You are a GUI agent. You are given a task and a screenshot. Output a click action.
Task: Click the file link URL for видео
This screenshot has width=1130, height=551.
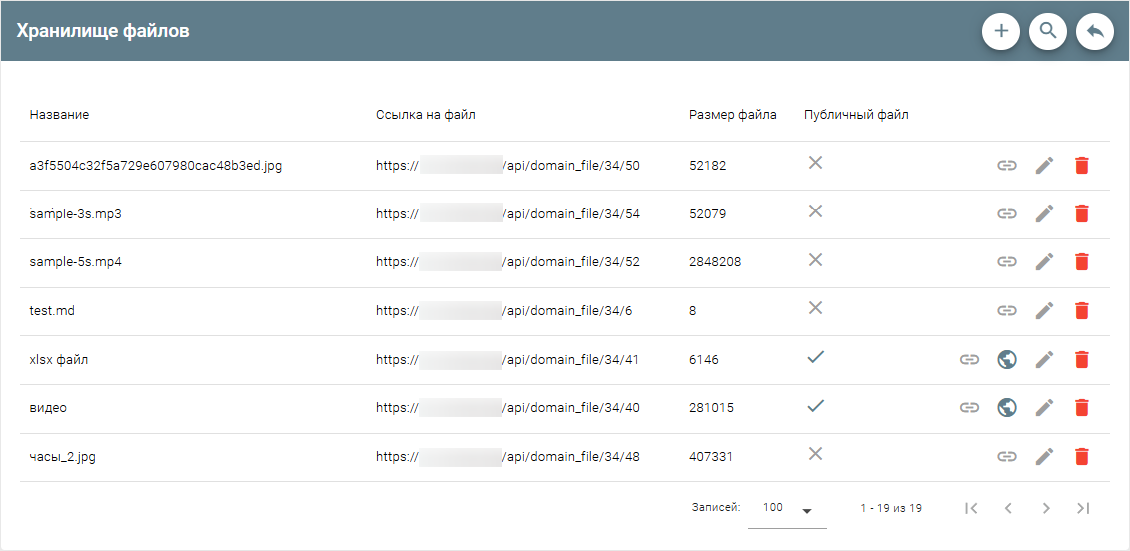point(507,408)
